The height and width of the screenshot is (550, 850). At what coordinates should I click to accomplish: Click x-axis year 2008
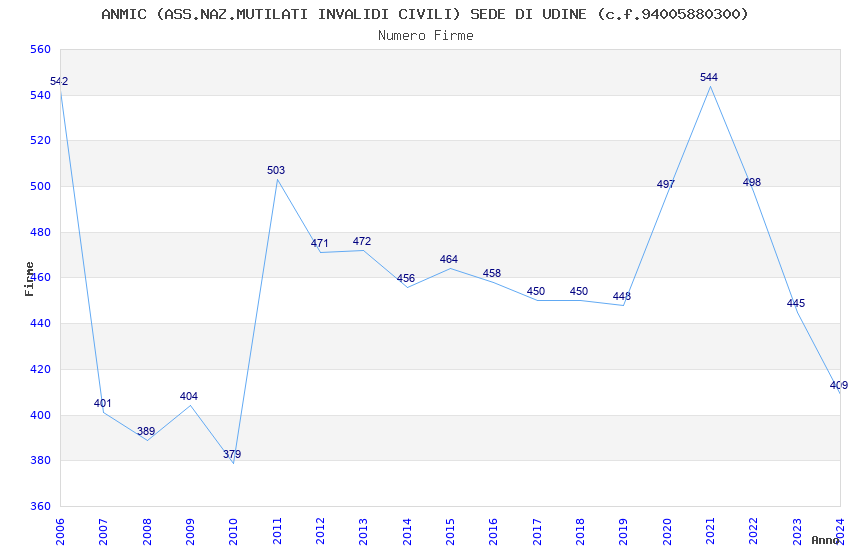tap(146, 531)
